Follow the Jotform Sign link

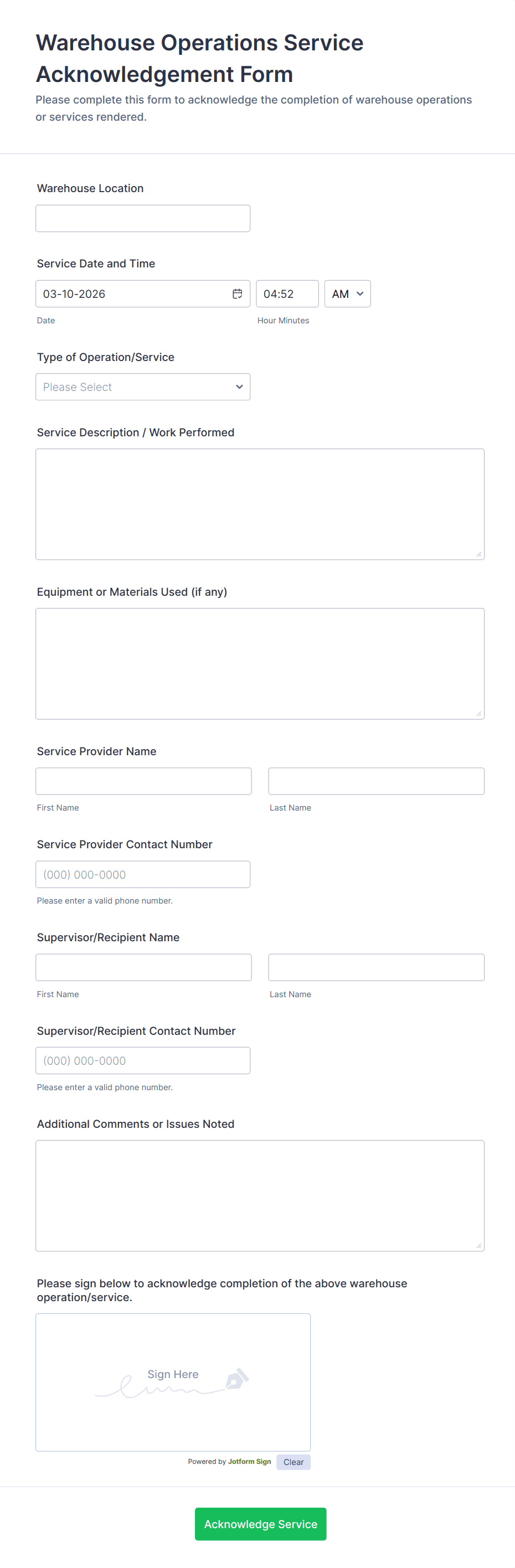[250, 1461]
